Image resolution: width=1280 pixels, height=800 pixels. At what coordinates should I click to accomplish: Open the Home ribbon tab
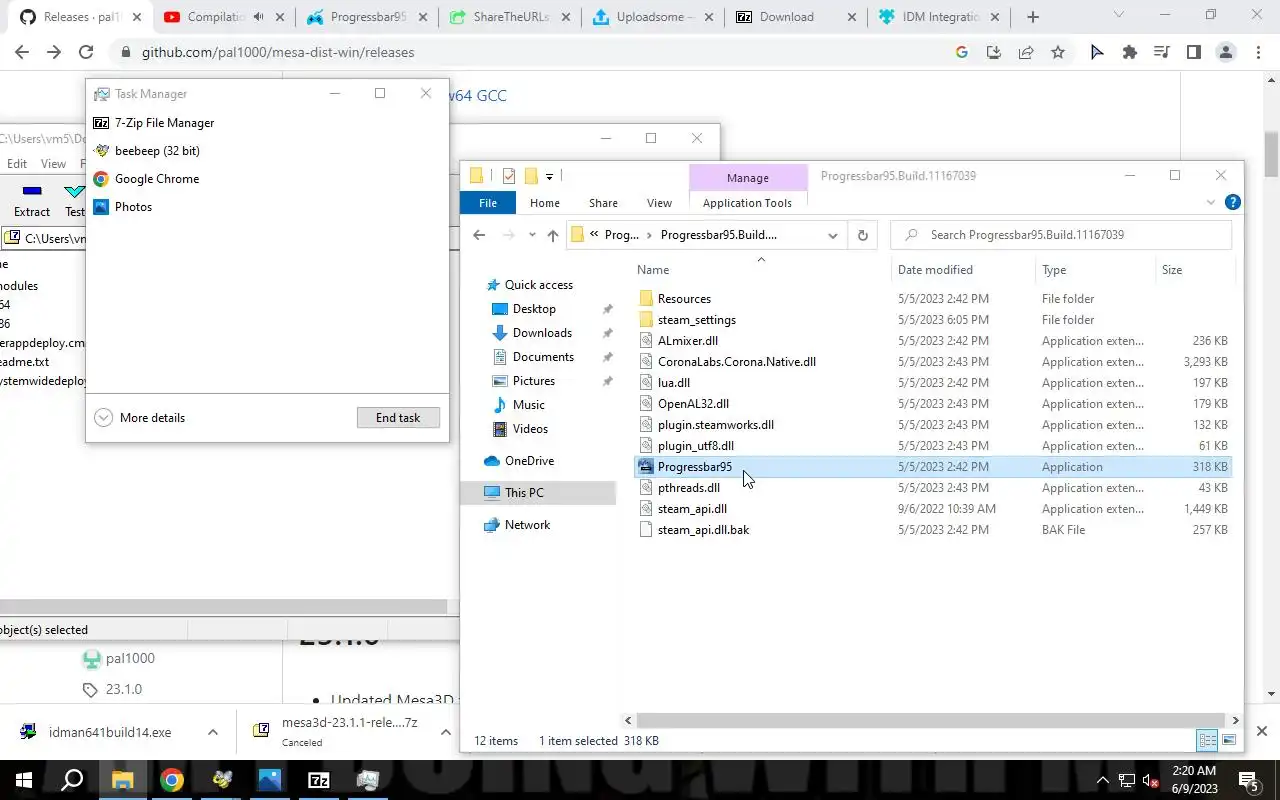(x=545, y=203)
